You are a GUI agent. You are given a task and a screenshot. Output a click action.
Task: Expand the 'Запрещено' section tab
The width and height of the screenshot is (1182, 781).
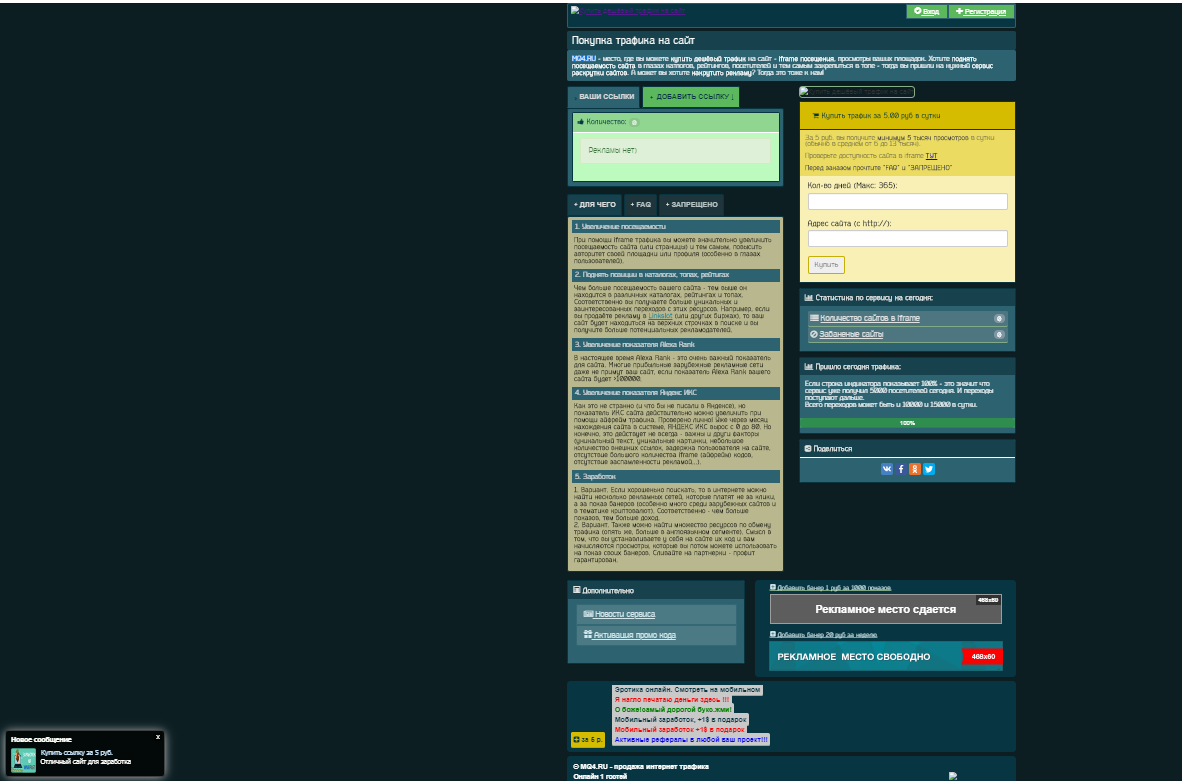pos(691,204)
